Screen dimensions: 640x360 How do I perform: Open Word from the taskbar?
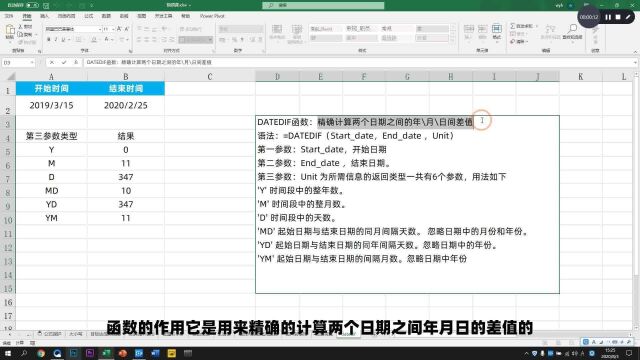[155, 353]
